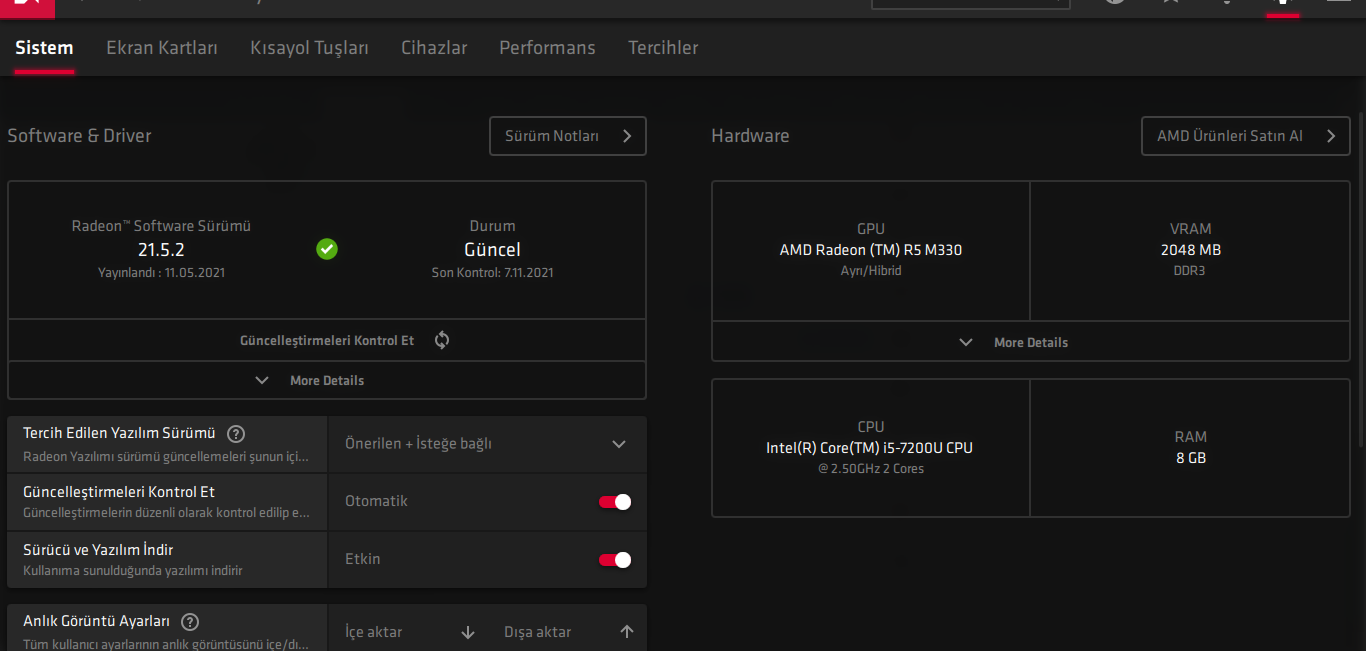Open the Kısayol Tuşları tab
Image resolution: width=1366 pixels, height=651 pixels.
[x=309, y=48]
